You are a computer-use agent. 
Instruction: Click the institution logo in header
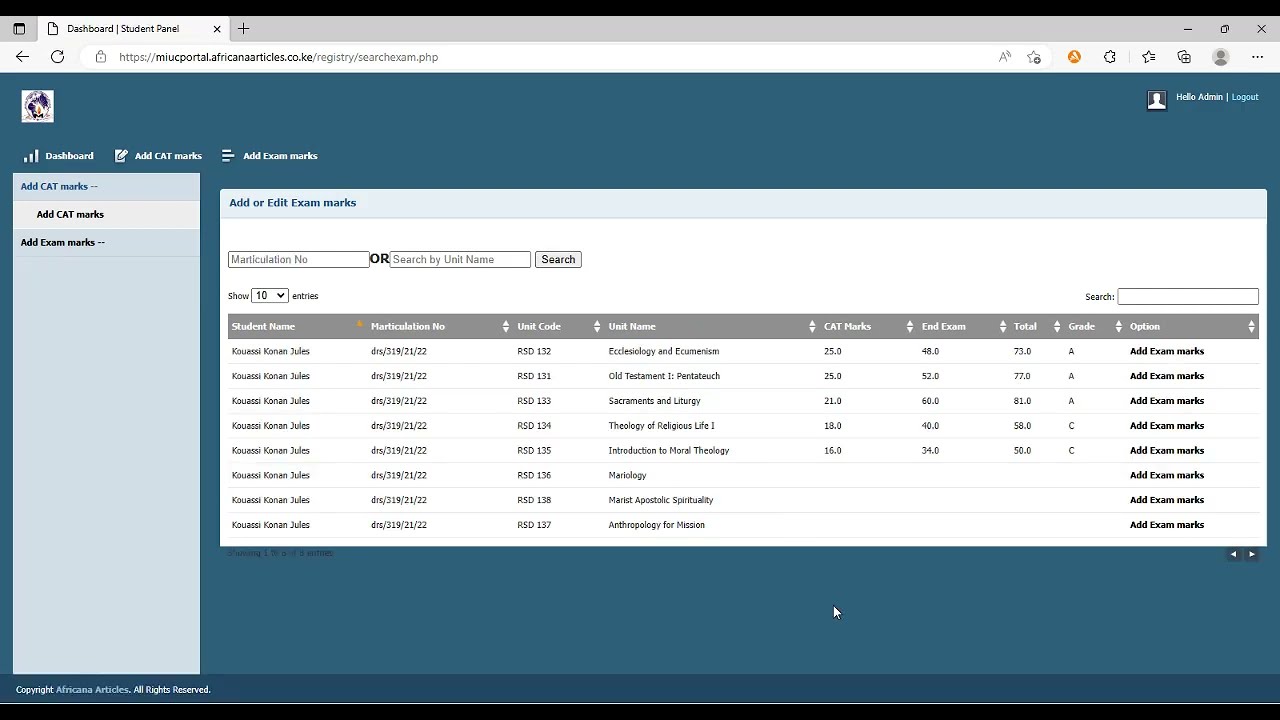[x=38, y=106]
